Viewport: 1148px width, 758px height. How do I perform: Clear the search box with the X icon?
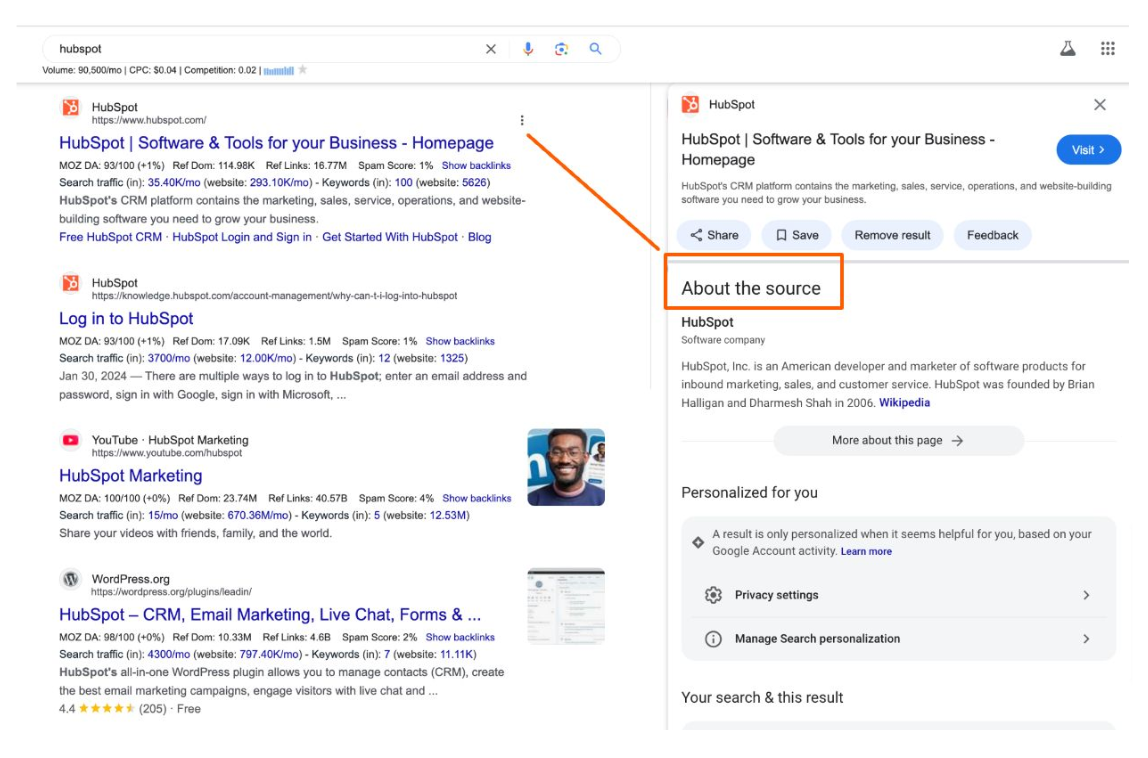tap(491, 49)
